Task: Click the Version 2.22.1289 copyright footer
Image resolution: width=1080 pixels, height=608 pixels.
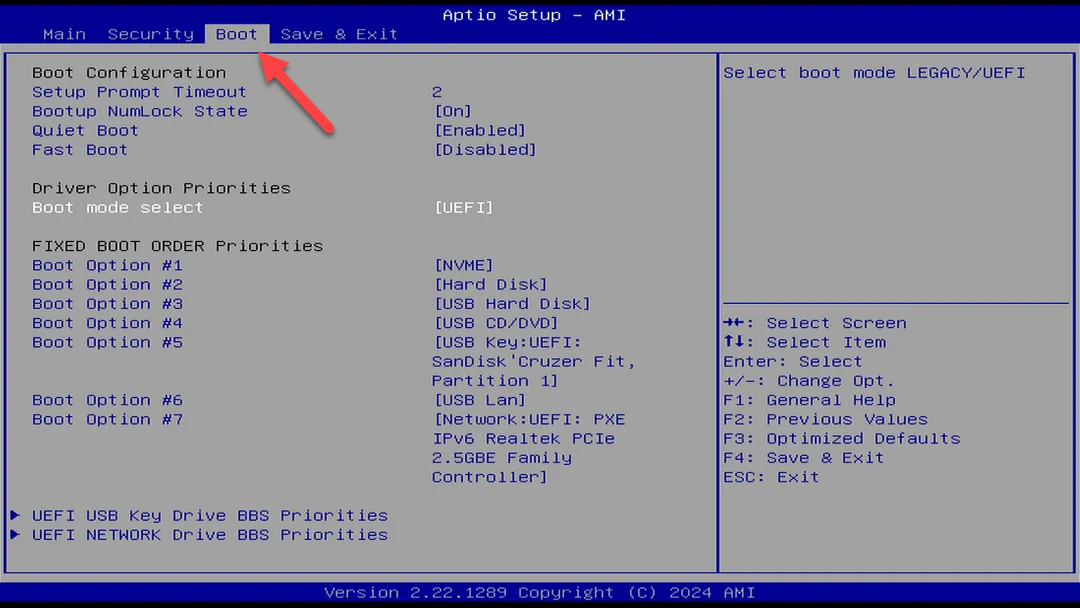Action: click(539, 592)
